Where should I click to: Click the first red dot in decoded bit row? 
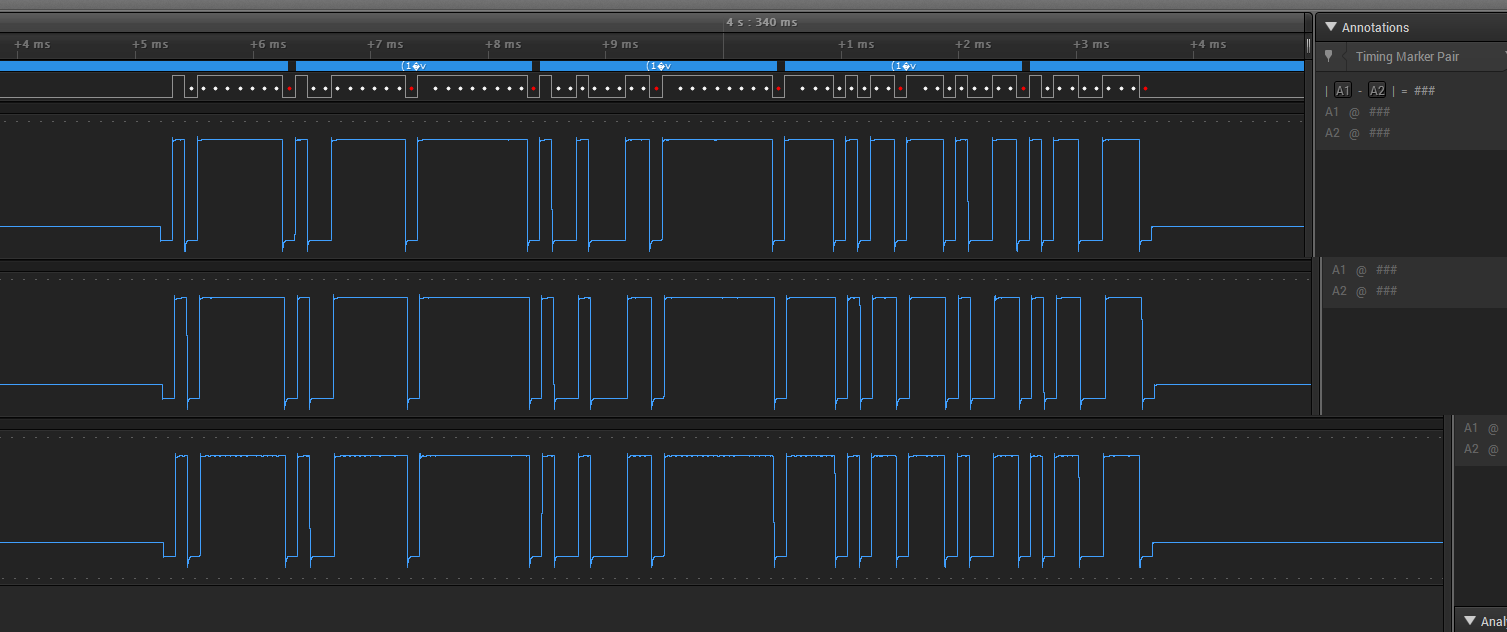pyautogui.click(x=289, y=89)
